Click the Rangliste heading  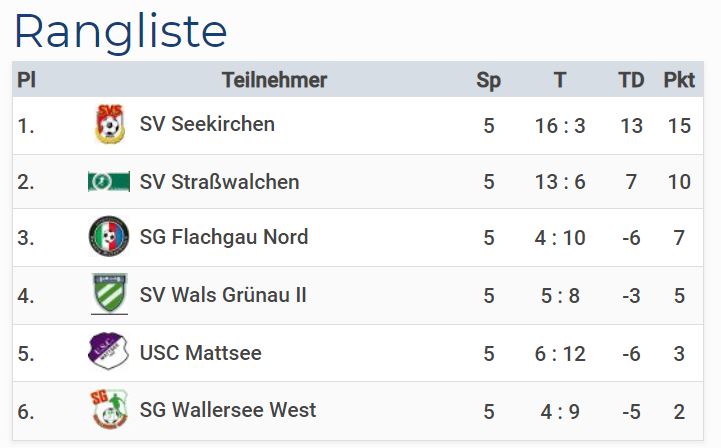click(x=120, y=31)
